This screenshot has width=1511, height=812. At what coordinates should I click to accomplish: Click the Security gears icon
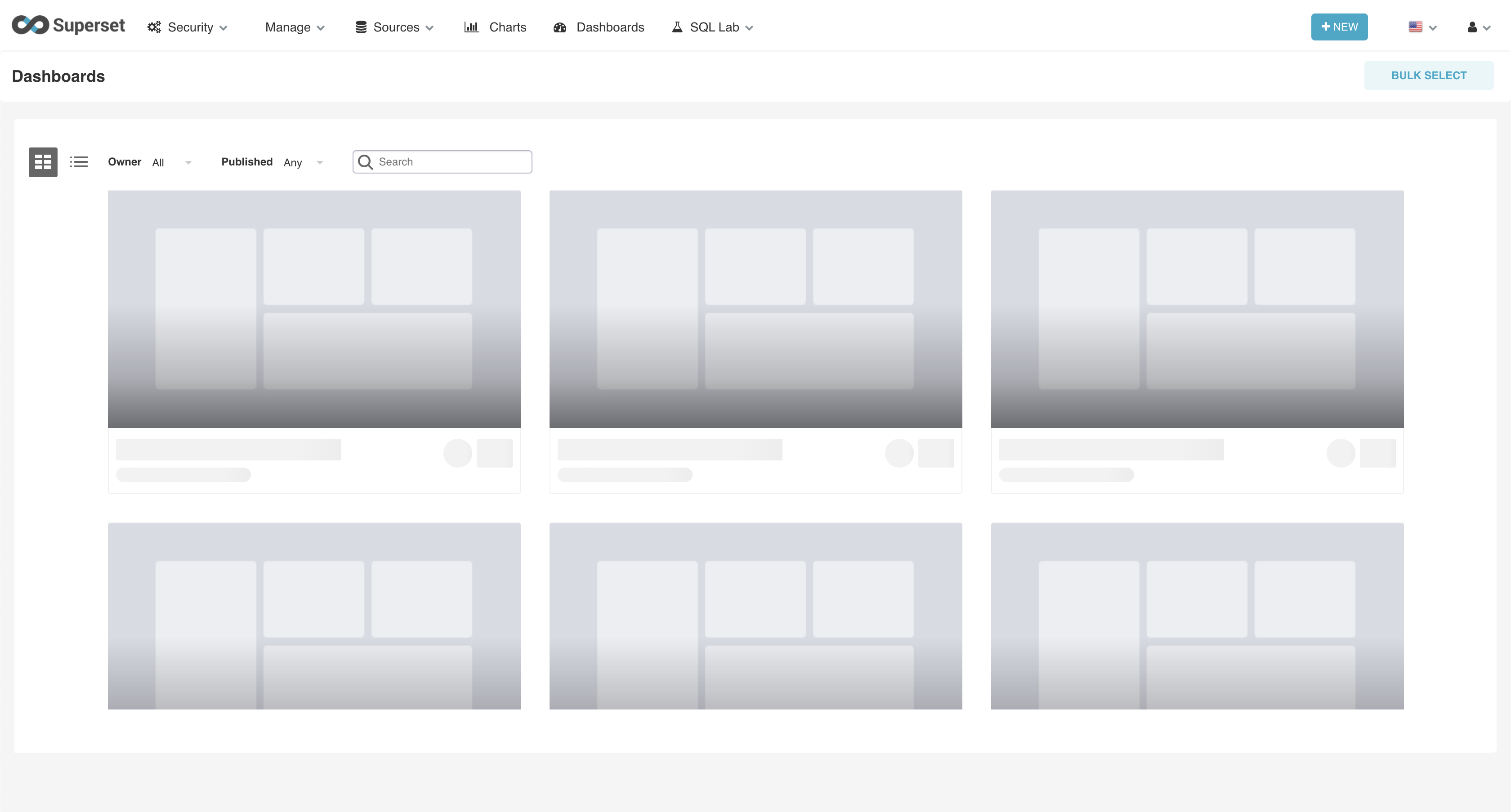coord(154,27)
